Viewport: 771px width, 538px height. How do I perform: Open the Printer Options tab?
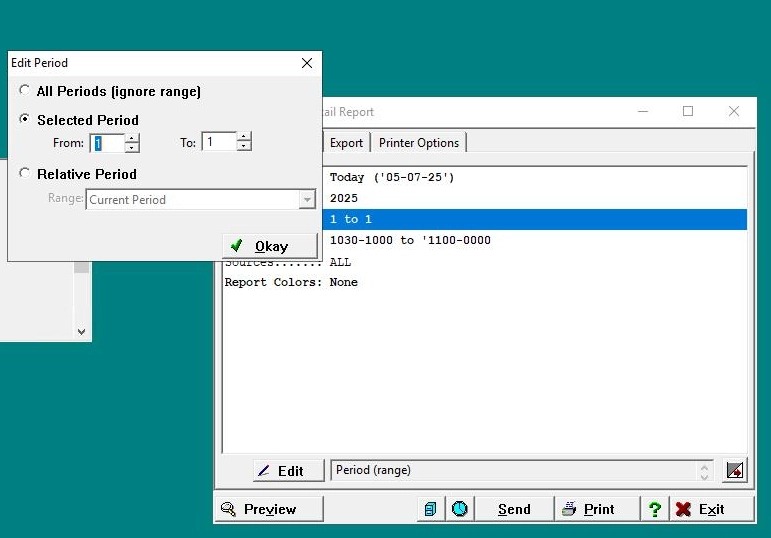(418, 143)
